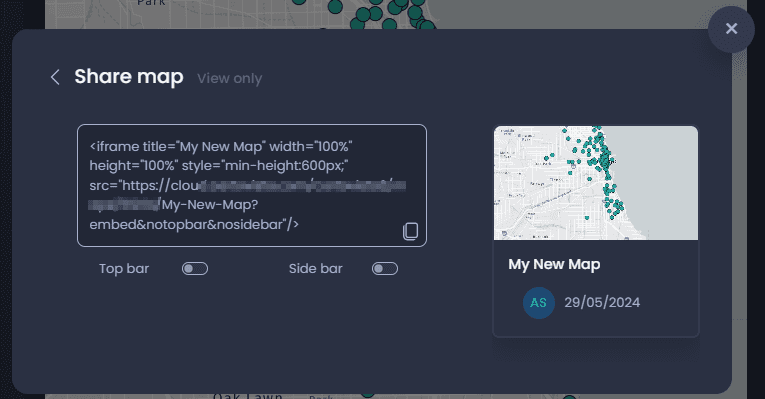The image size is (765, 399).
Task: Click the 'Side bar' label
Action: [316, 269]
